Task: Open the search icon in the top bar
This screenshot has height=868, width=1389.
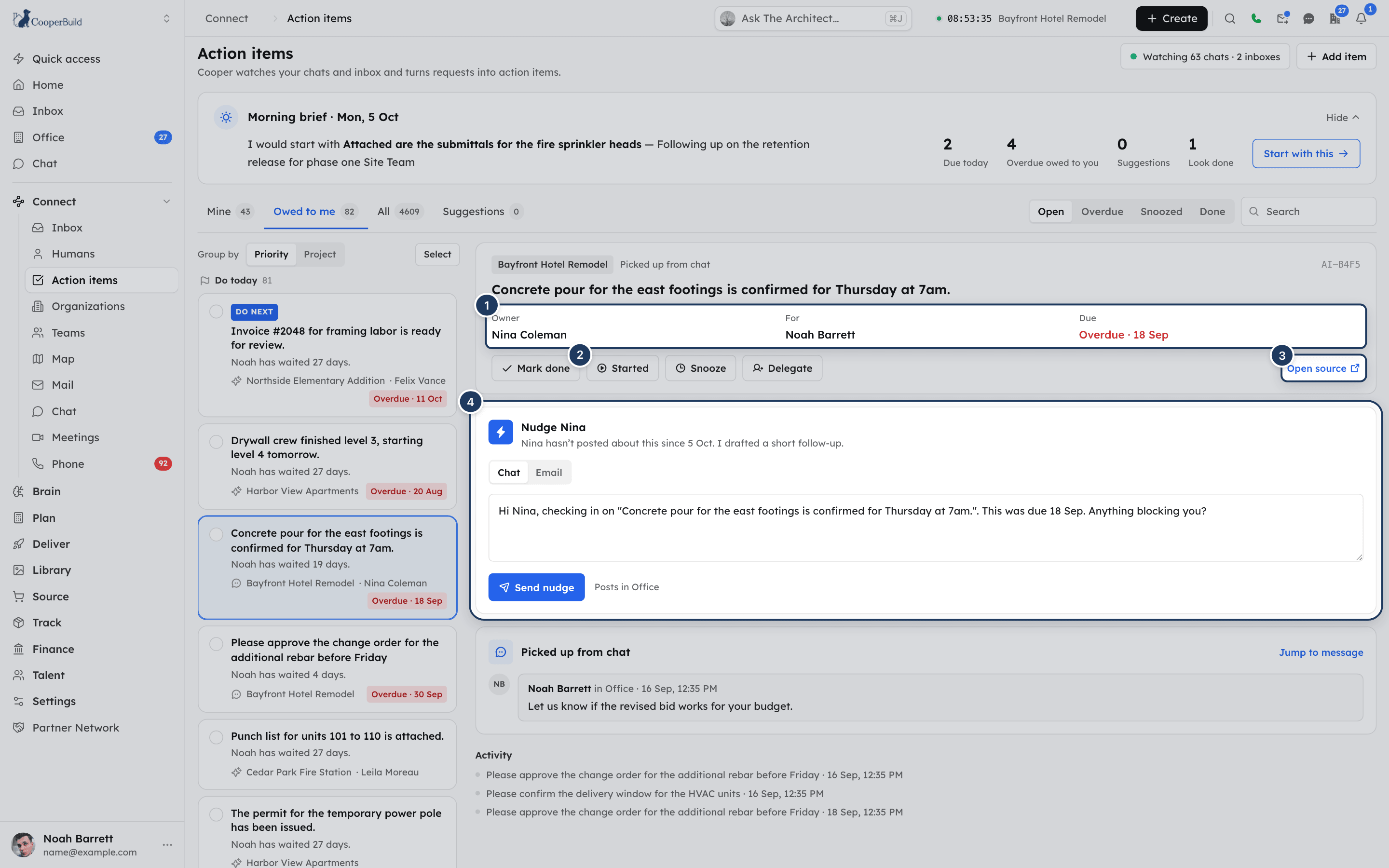Action: click(1229, 18)
